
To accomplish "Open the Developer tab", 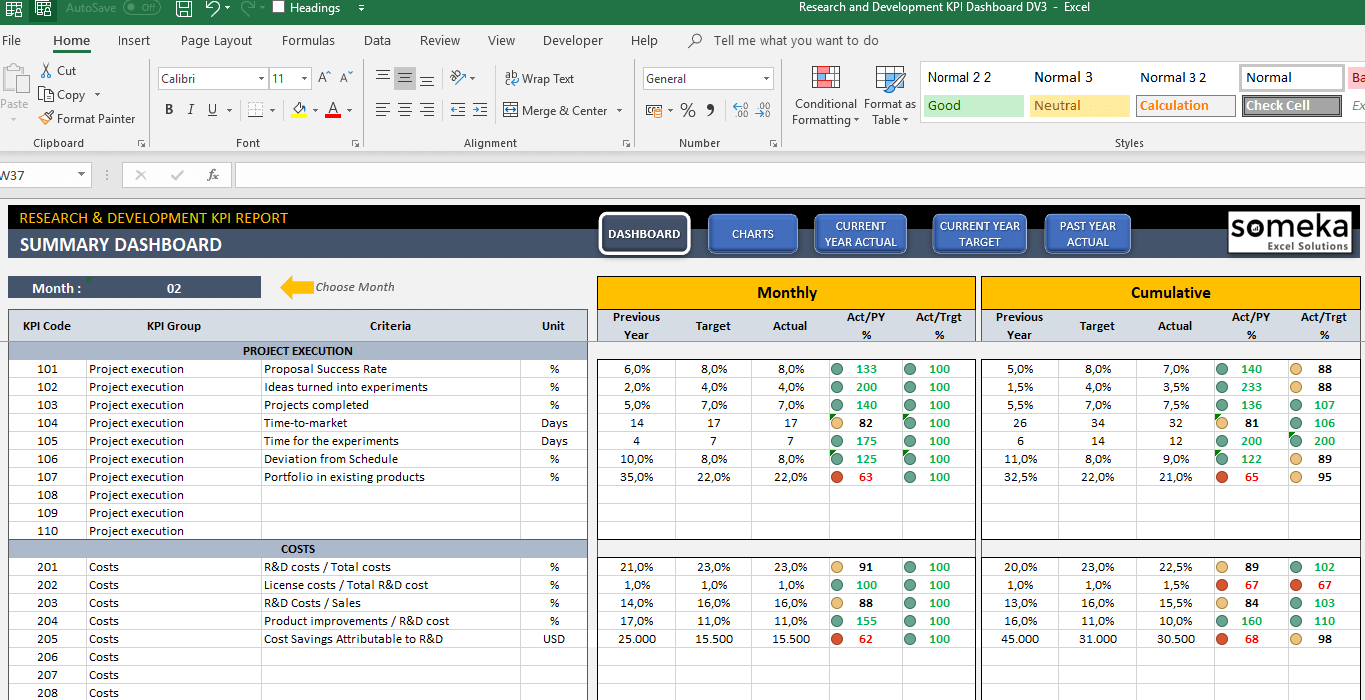I will click(572, 40).
